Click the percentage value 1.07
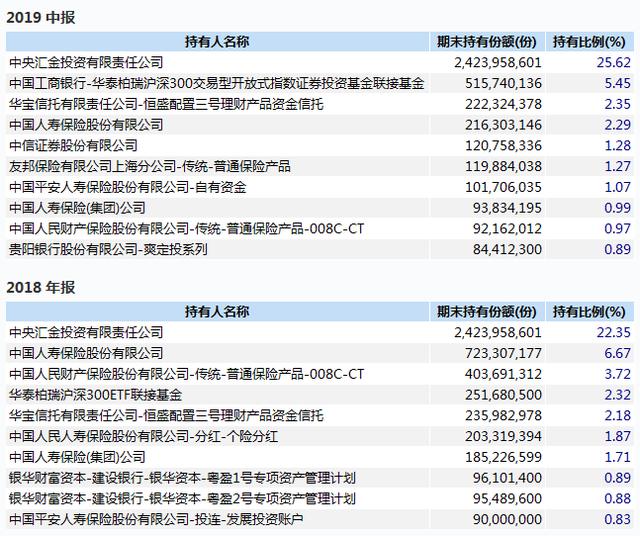This screenshot has width=640, height=536. coord(618,187)
